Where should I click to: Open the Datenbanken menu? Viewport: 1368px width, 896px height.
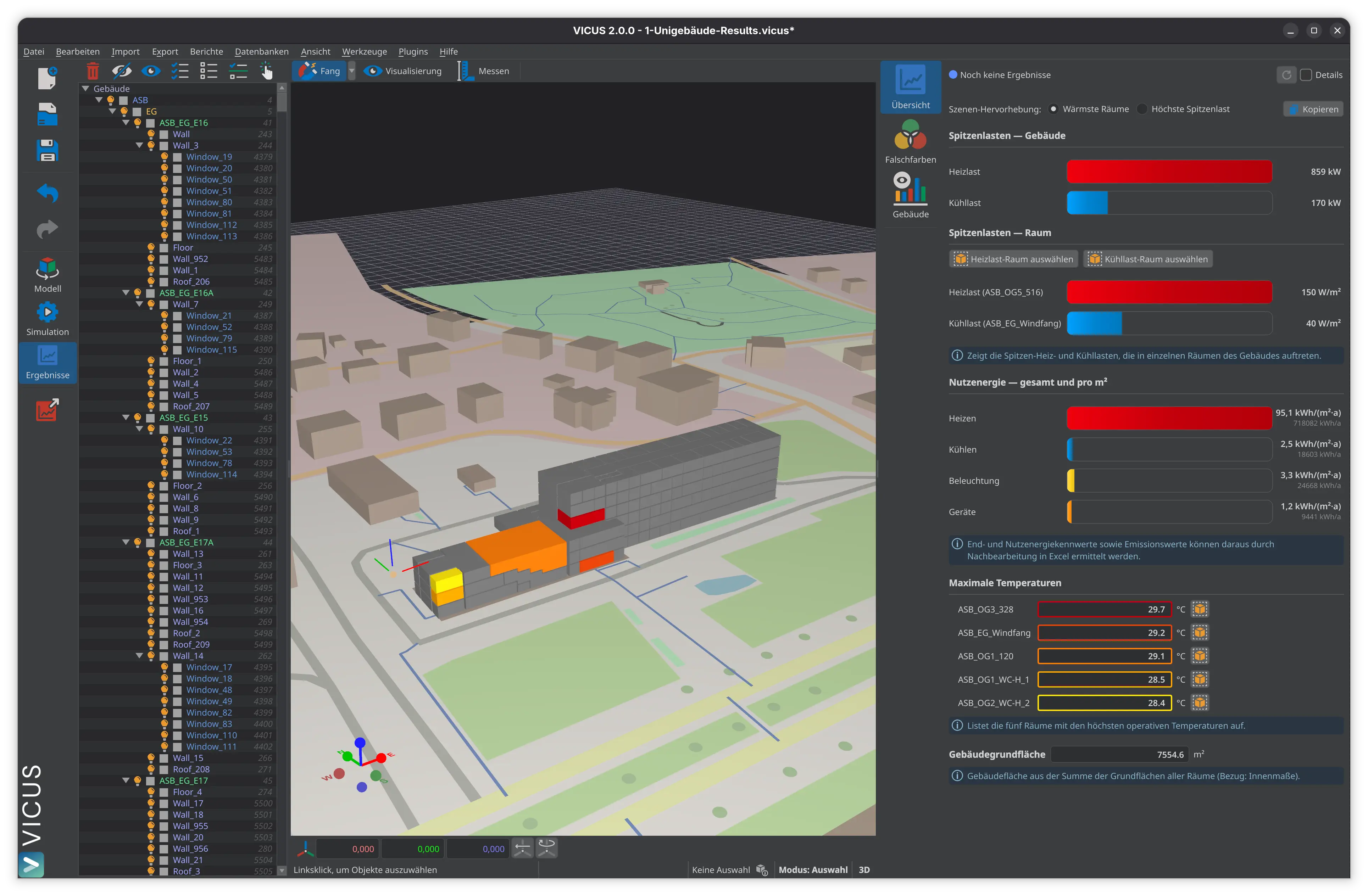[x=262, y=52]
